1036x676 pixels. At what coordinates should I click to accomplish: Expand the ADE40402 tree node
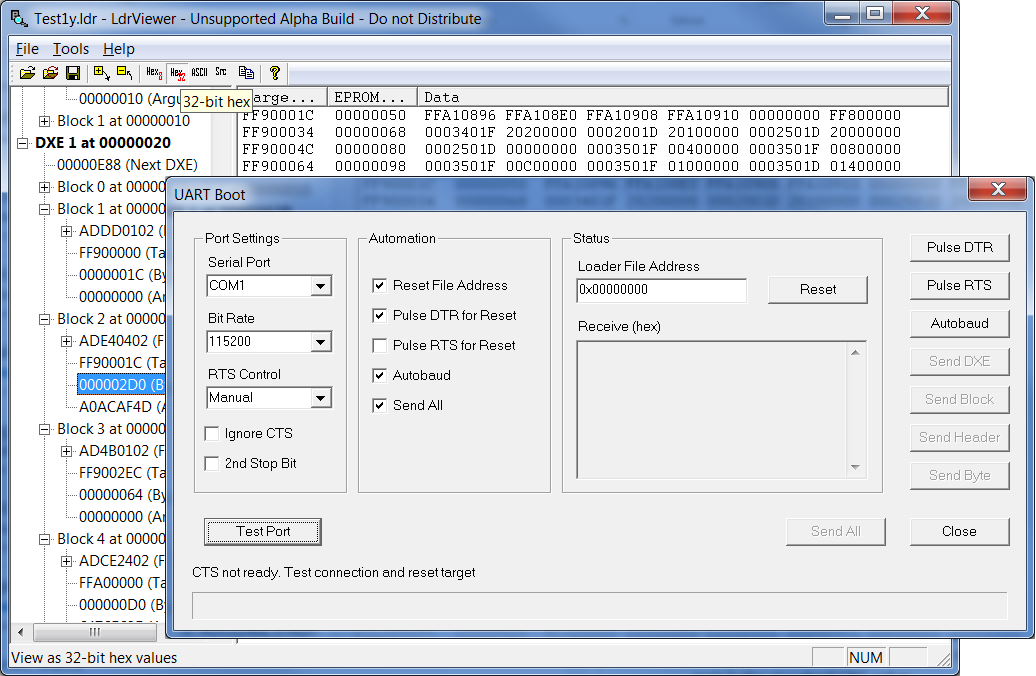pyautogui.click(x=66, y=341)
